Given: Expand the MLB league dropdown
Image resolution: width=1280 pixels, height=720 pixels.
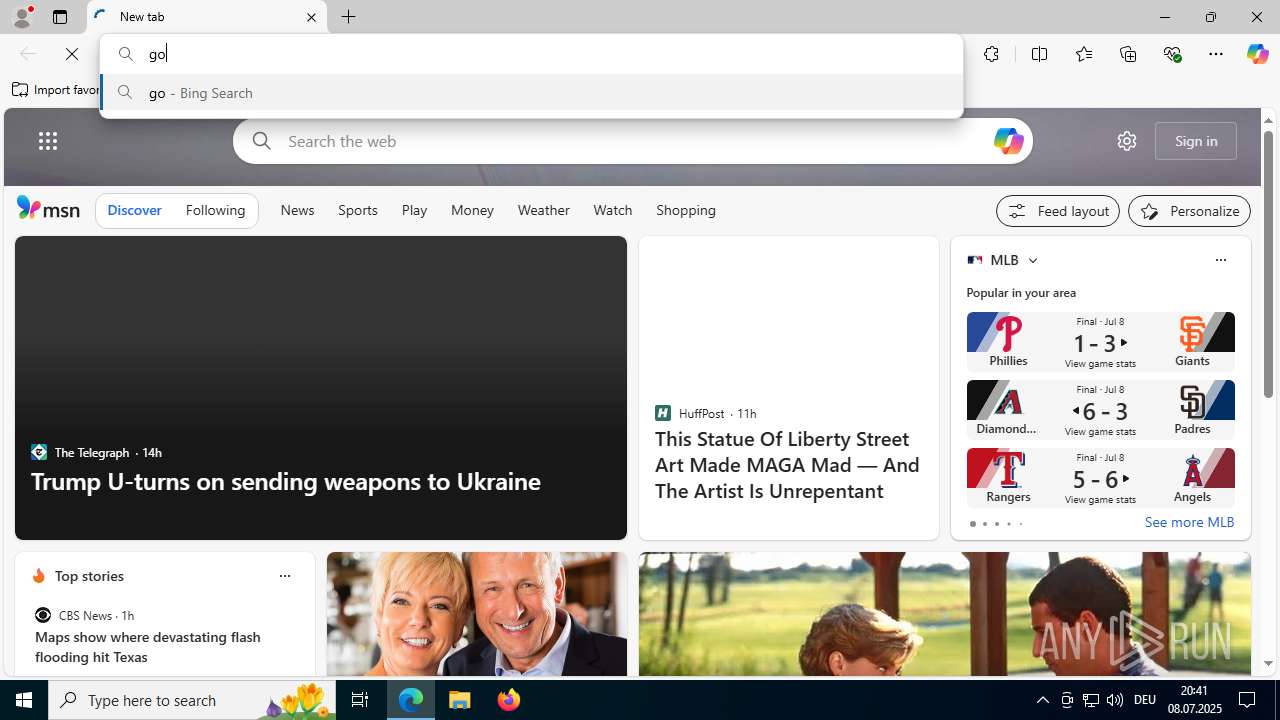Looking at the screenshot, I should [1032, 260].
